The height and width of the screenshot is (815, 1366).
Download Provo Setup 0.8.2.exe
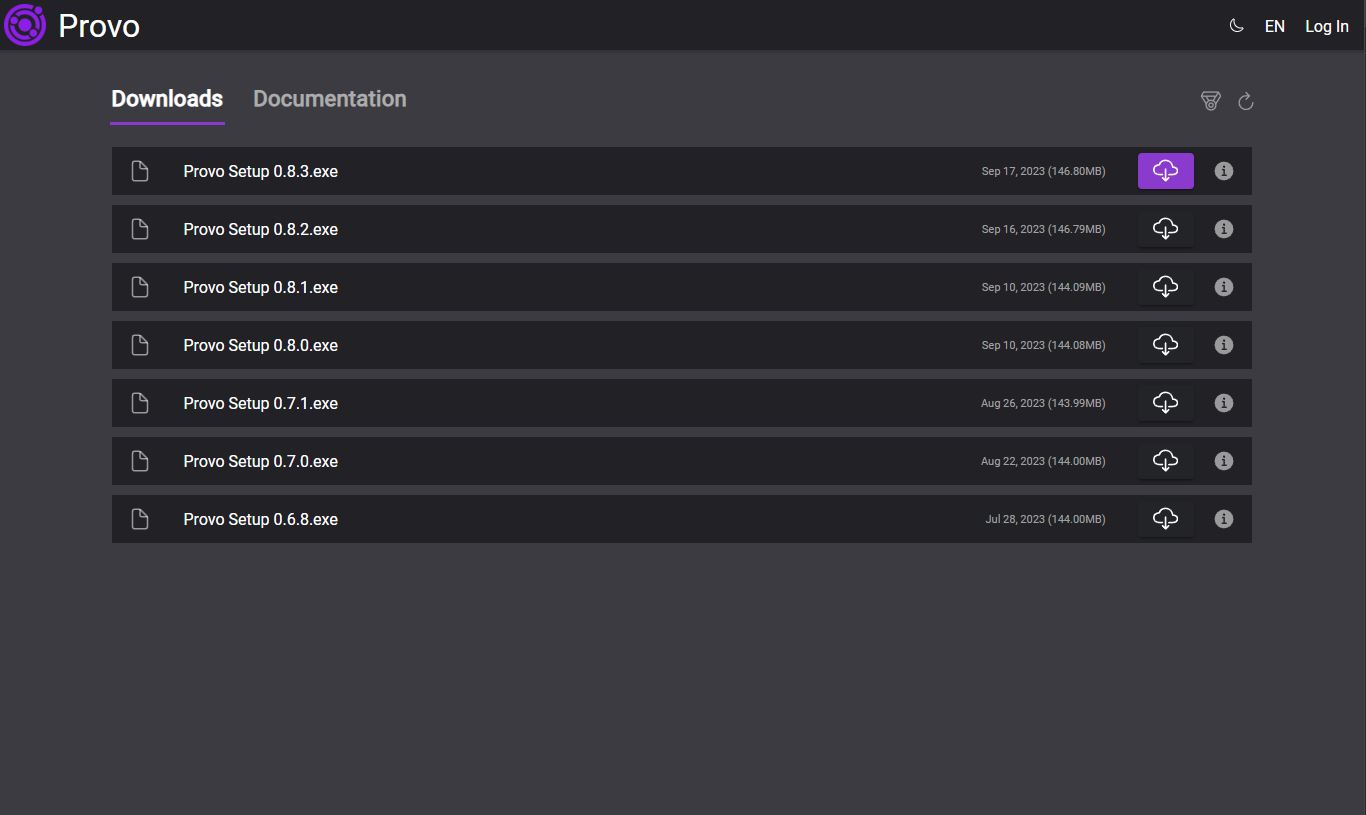click(1165, 229)
